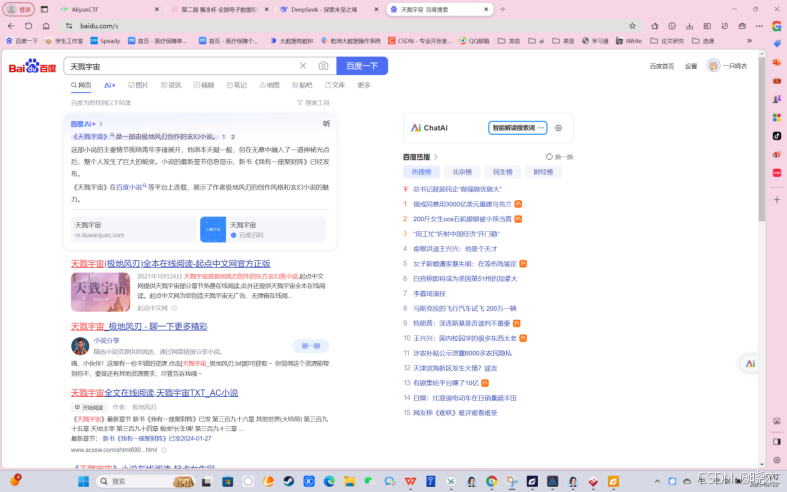The image size is (787, 492).
Task: Click the 听 listen icon in AI answer
Action: [x=326, y=124]
